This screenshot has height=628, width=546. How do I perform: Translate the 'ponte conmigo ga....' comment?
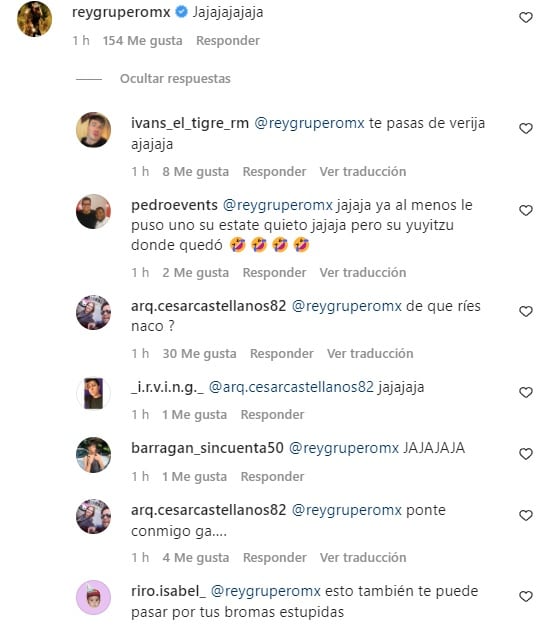[363, 558]
